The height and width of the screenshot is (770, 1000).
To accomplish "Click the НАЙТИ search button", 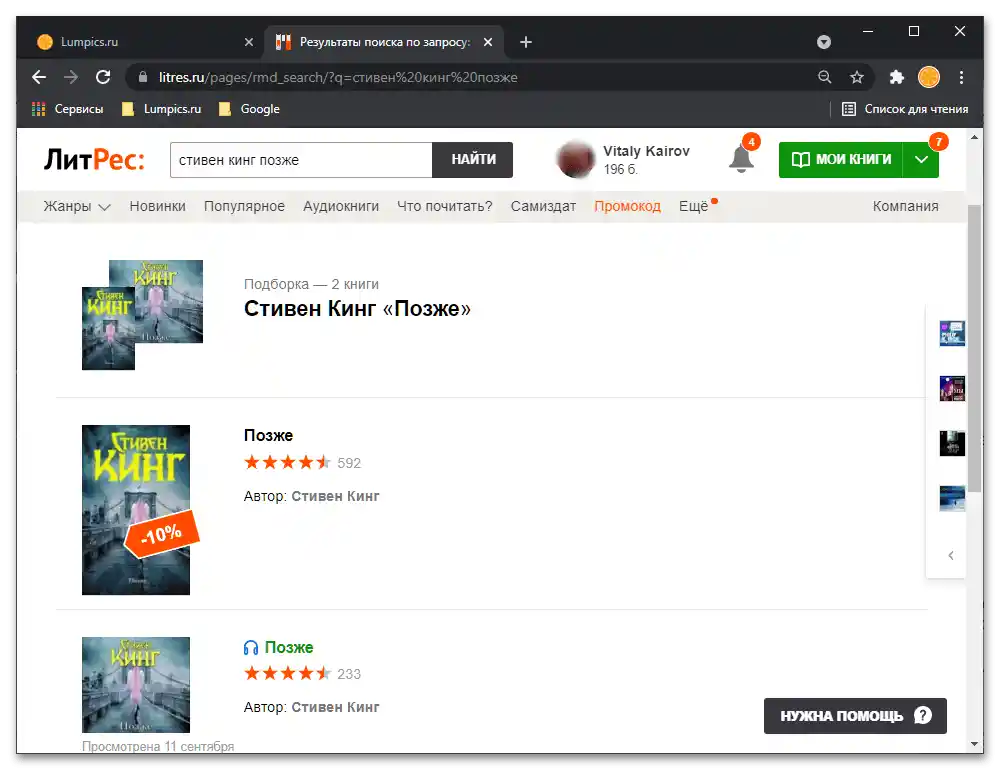I will point(473,160).
